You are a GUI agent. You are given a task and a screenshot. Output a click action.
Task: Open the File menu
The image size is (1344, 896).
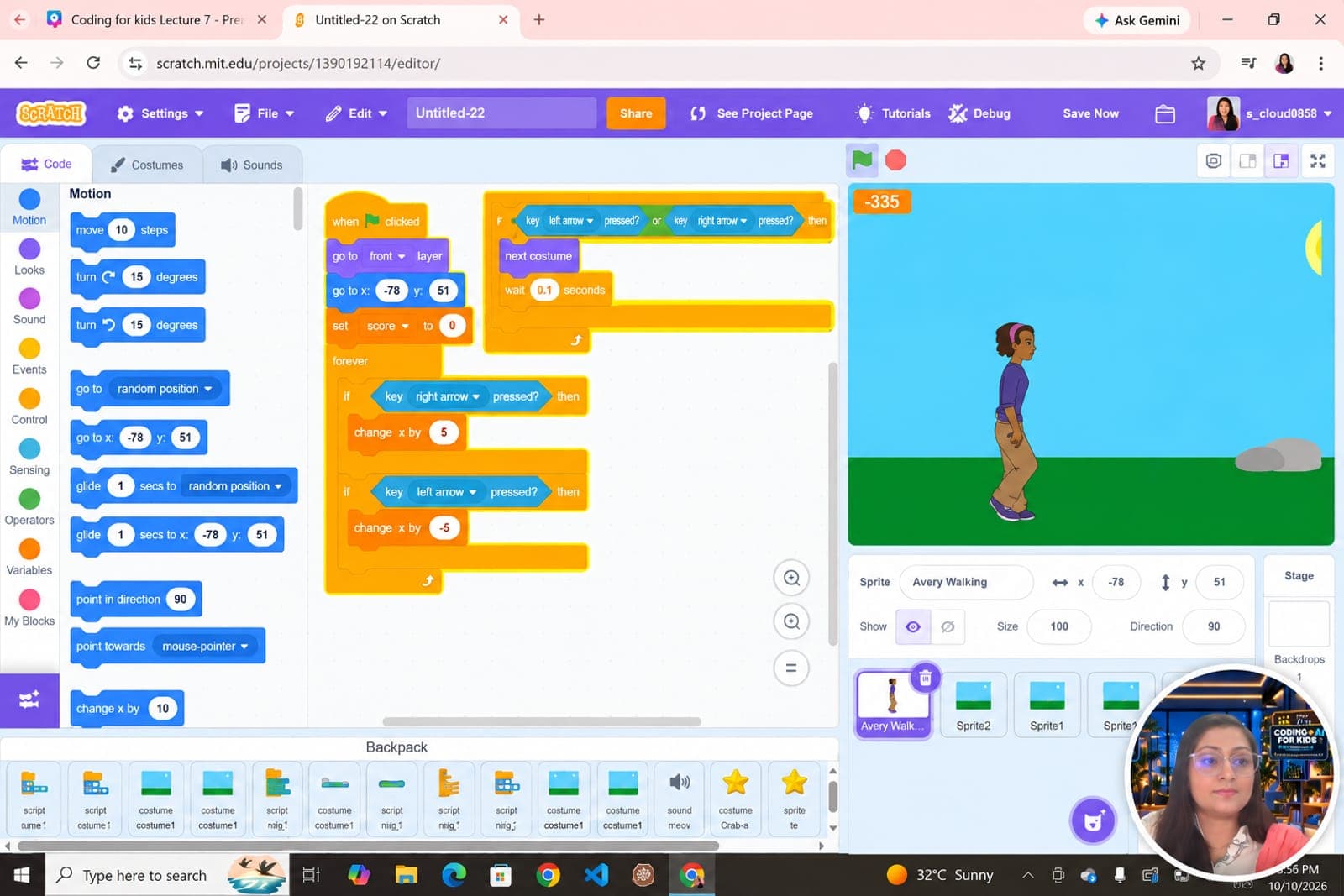[265, 113]
